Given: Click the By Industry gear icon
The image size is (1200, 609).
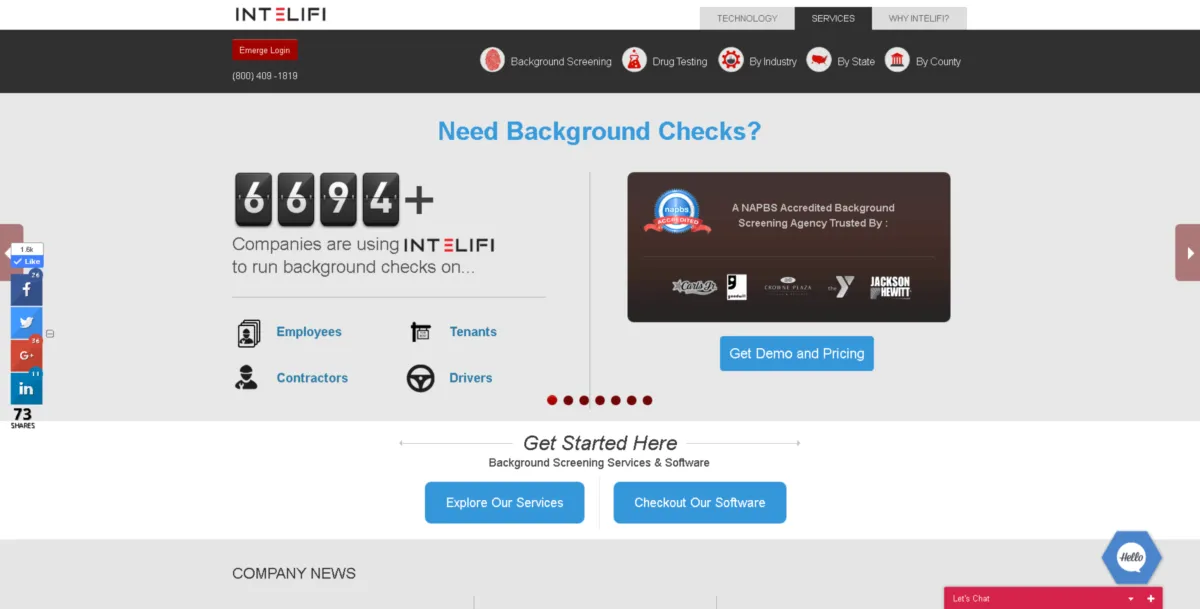Looking at the screenshot, I should [x=731, y=61].
